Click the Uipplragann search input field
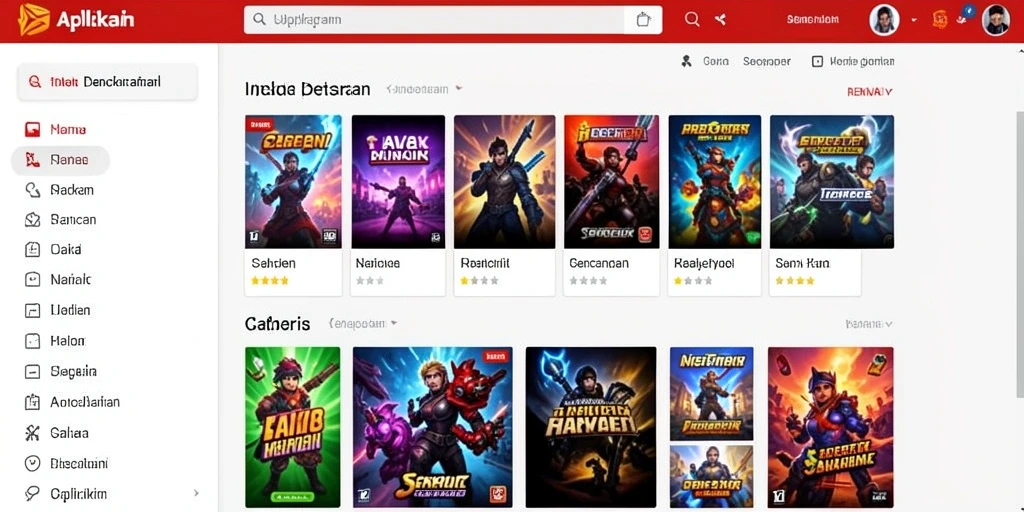Viewport: 1024px width, 512px height. coord(434,20)
